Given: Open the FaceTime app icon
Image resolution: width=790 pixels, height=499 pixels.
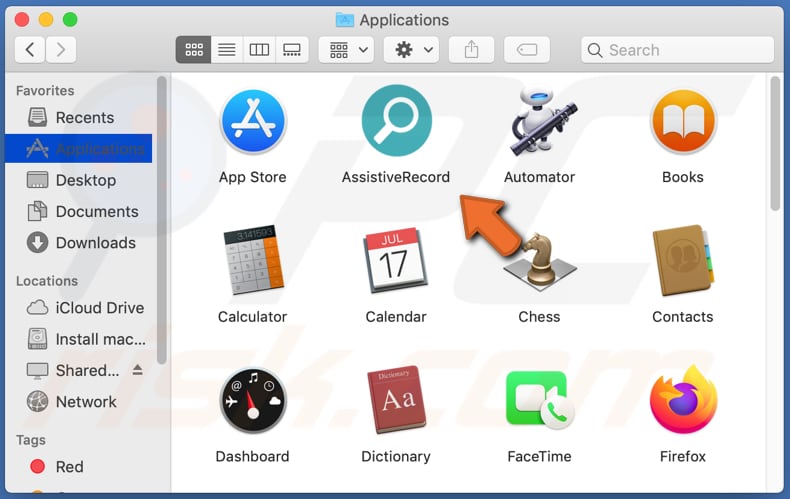Looking at the screenshot, I should click(x=540, y=401).
